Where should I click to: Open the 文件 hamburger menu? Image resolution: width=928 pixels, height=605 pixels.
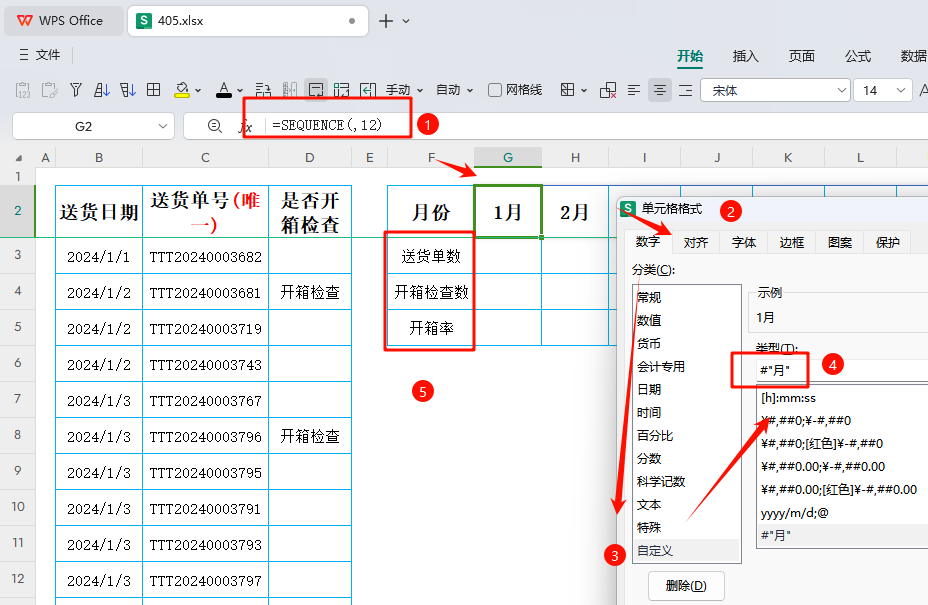(x=40, y=55)
